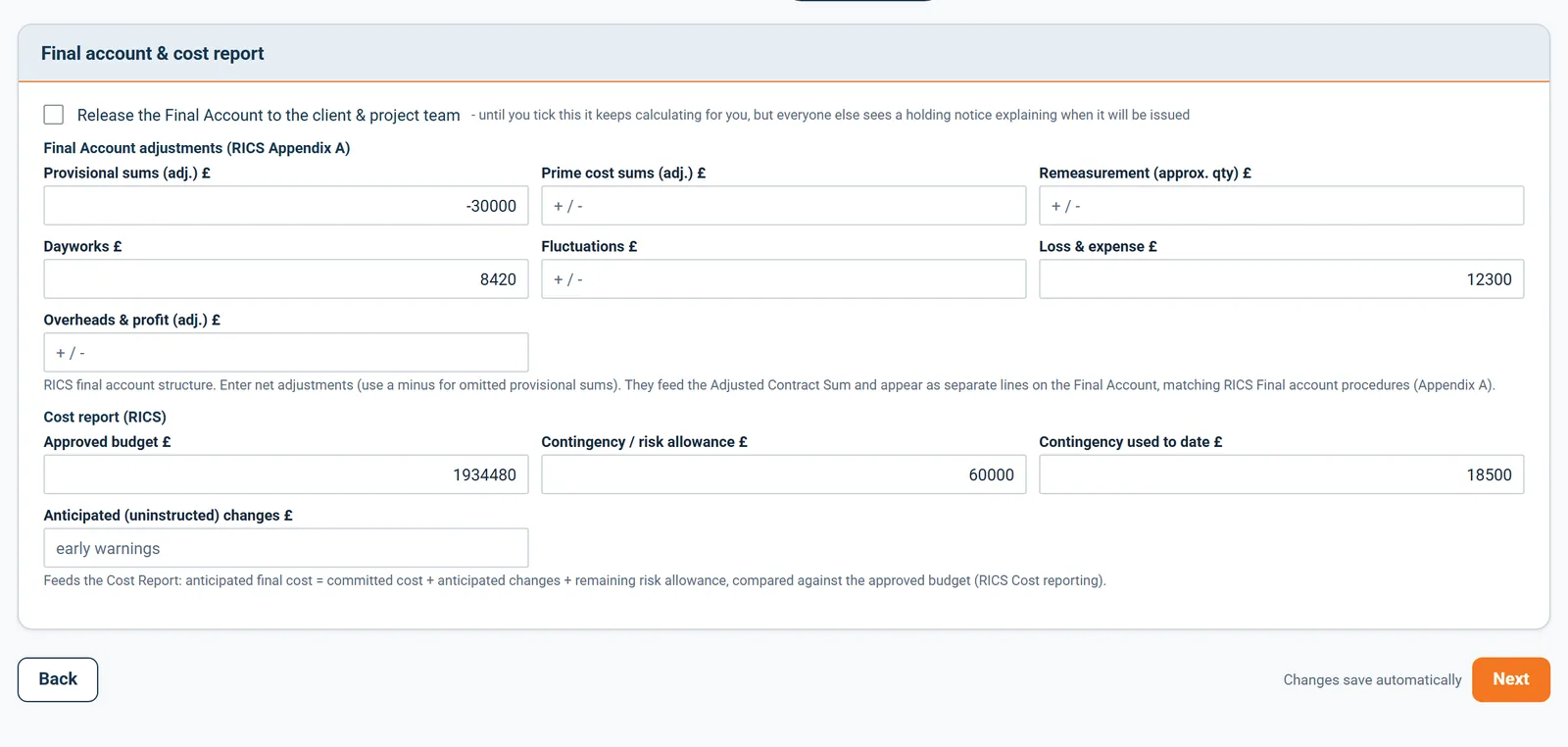Click the 'Feeds the Cost Report' help text
The width and height of the screenshot is (1568, 747).
(x=575, y=580)
